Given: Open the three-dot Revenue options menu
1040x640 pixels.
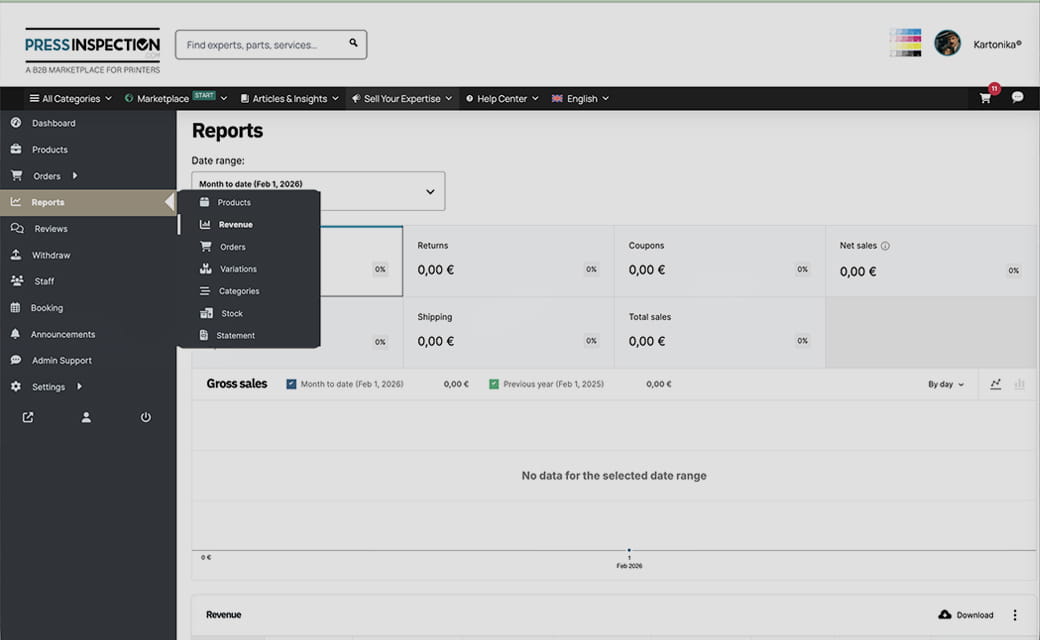Looking at the screenshot, I should pyautogui.click(x=1015, y=615).
